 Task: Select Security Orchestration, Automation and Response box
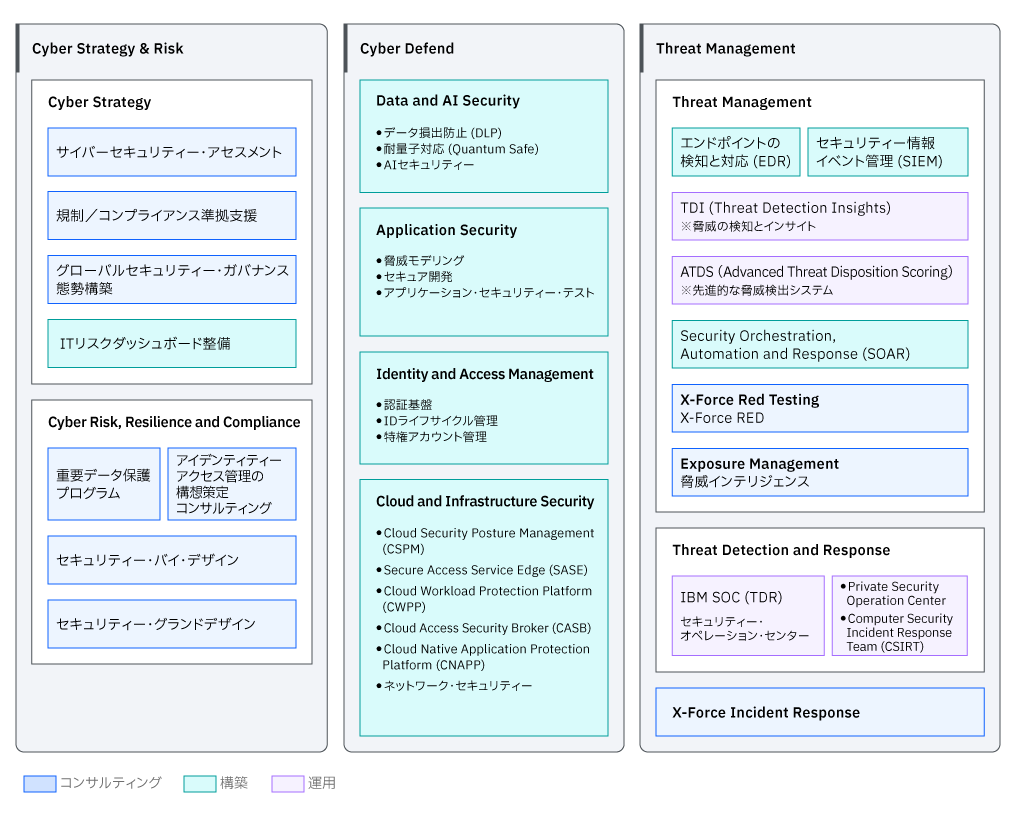pyautogui.click(x=820, y=345)
